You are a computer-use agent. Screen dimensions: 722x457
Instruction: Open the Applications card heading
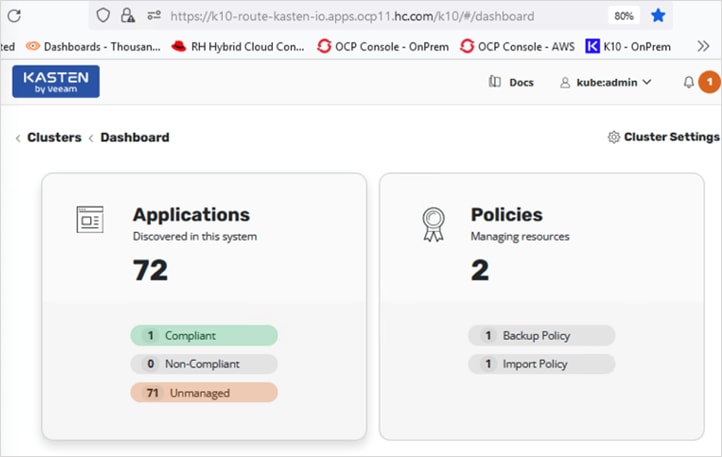click(x=191, y=215)
